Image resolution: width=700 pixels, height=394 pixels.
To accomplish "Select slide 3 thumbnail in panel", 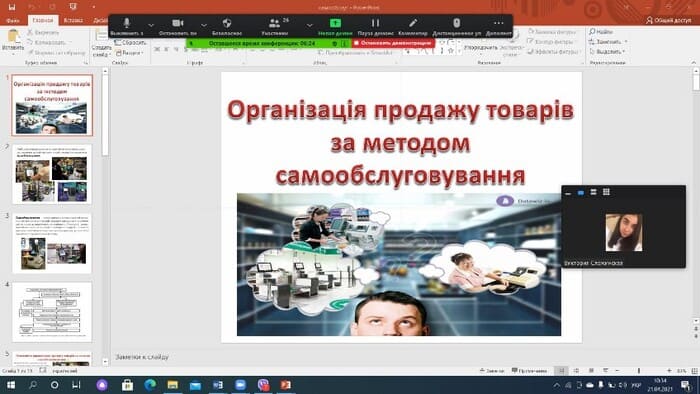I will point(52,243).
